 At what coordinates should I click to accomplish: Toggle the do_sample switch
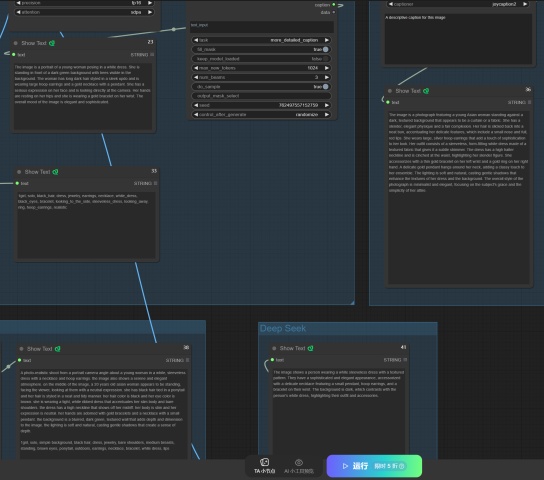click(x=325, y=87)
